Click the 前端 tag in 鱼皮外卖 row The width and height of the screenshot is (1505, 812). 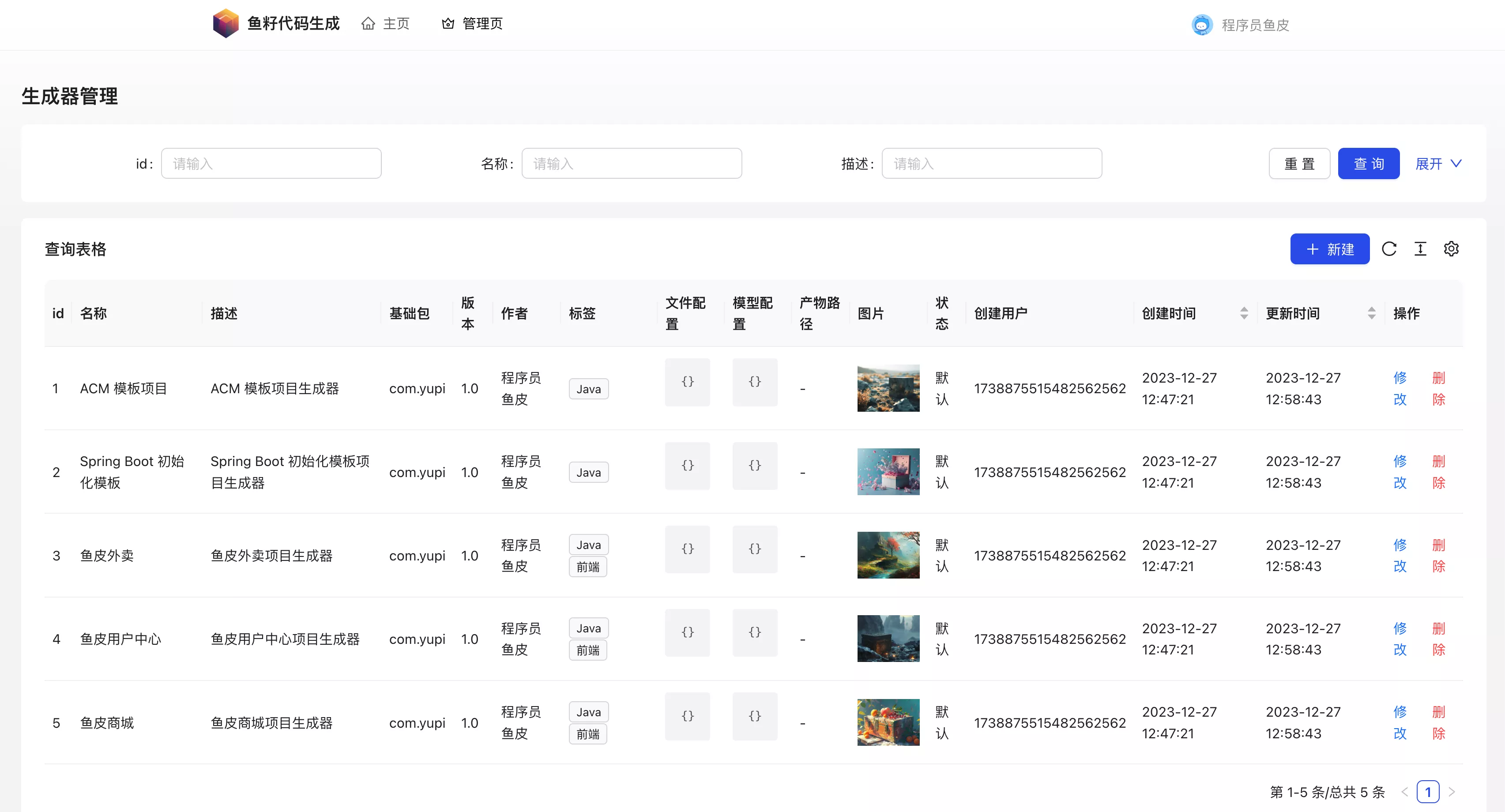pos(588,567)
